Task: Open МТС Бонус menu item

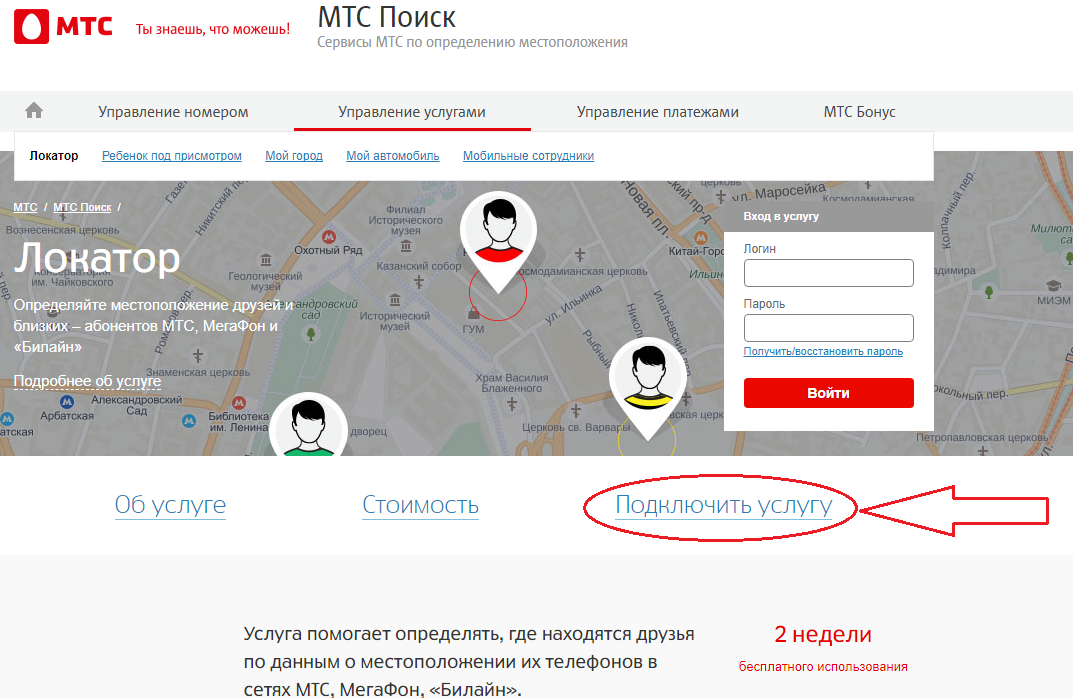Action: coord(859,112)
